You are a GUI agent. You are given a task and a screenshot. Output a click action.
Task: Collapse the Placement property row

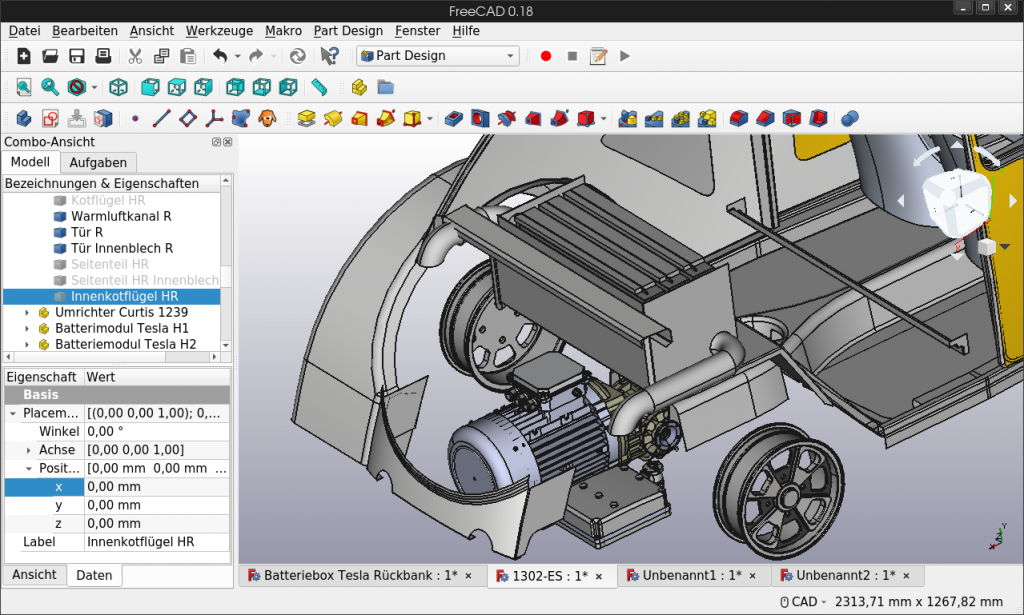click(x=12, y=413)
